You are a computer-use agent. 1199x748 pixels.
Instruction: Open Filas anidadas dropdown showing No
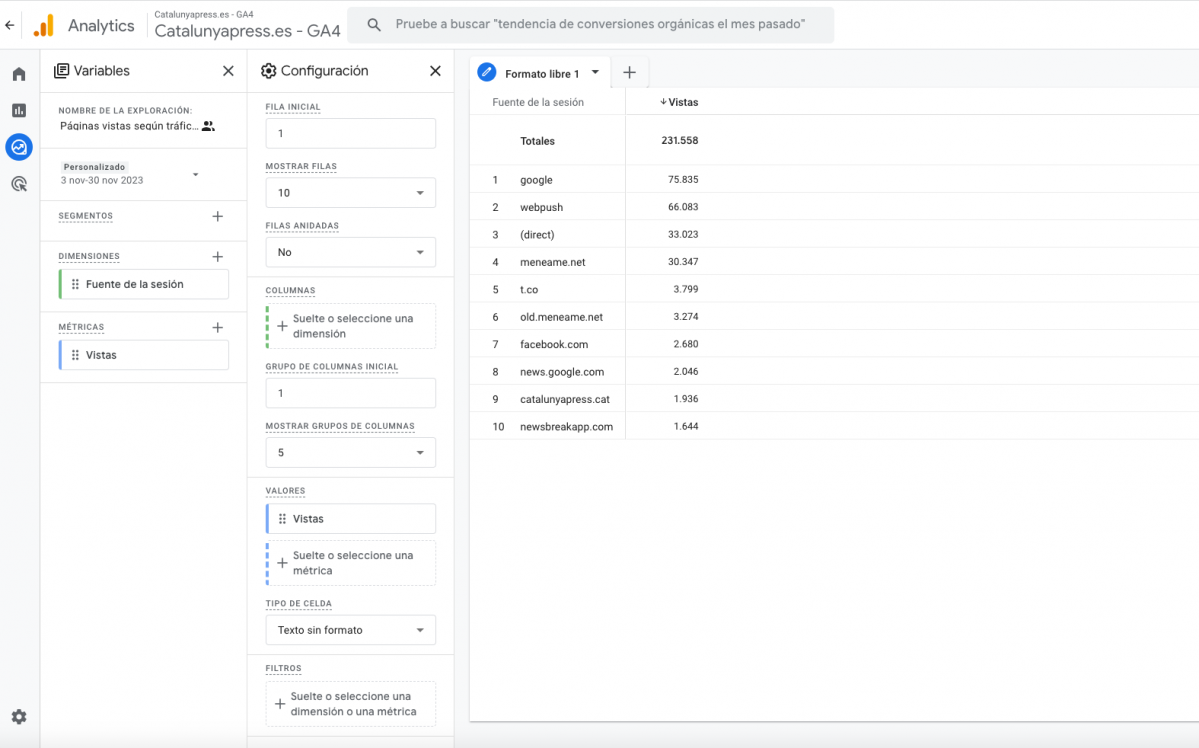click(350, 252)
